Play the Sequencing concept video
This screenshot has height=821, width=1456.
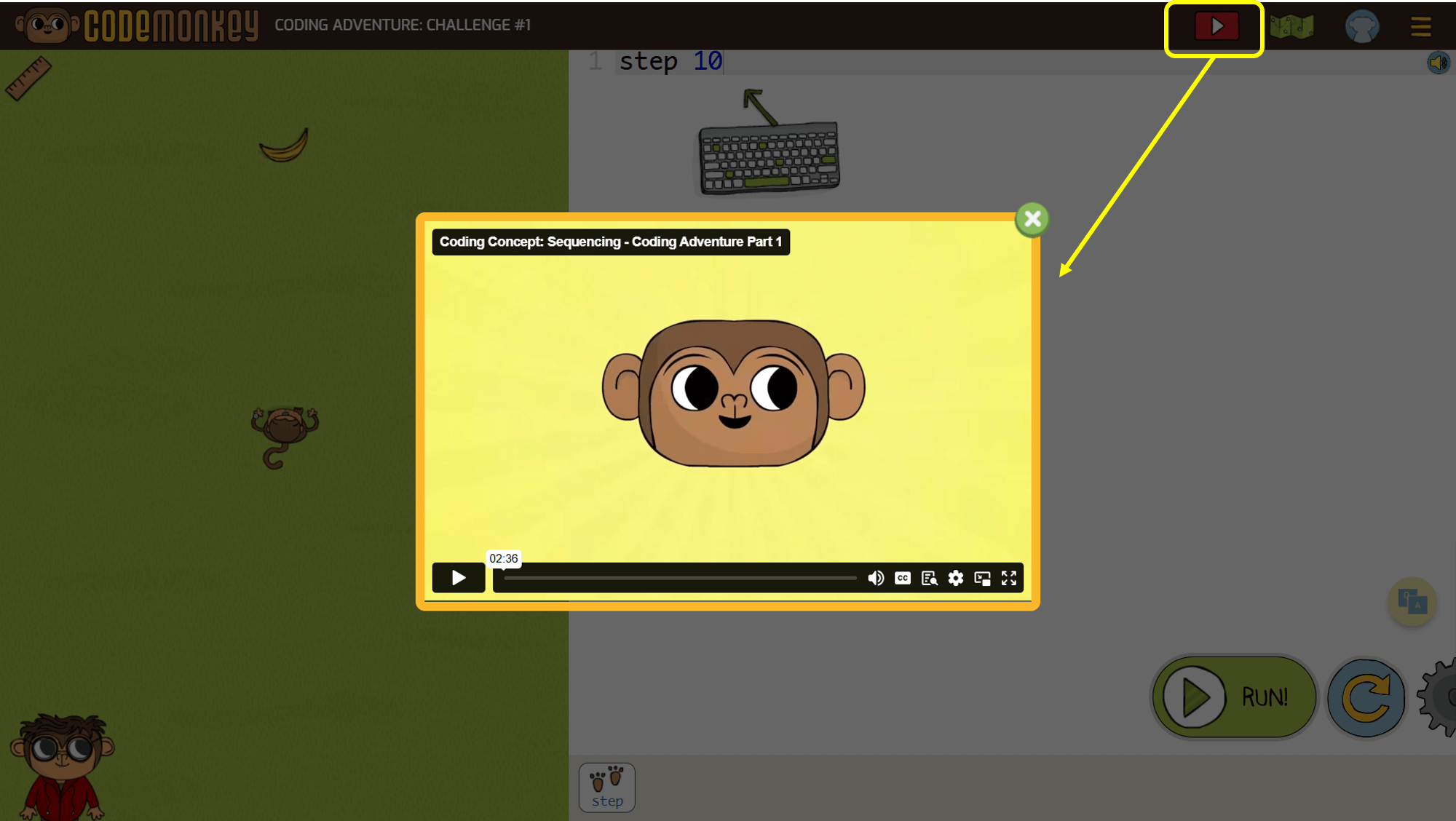(459, 578)
